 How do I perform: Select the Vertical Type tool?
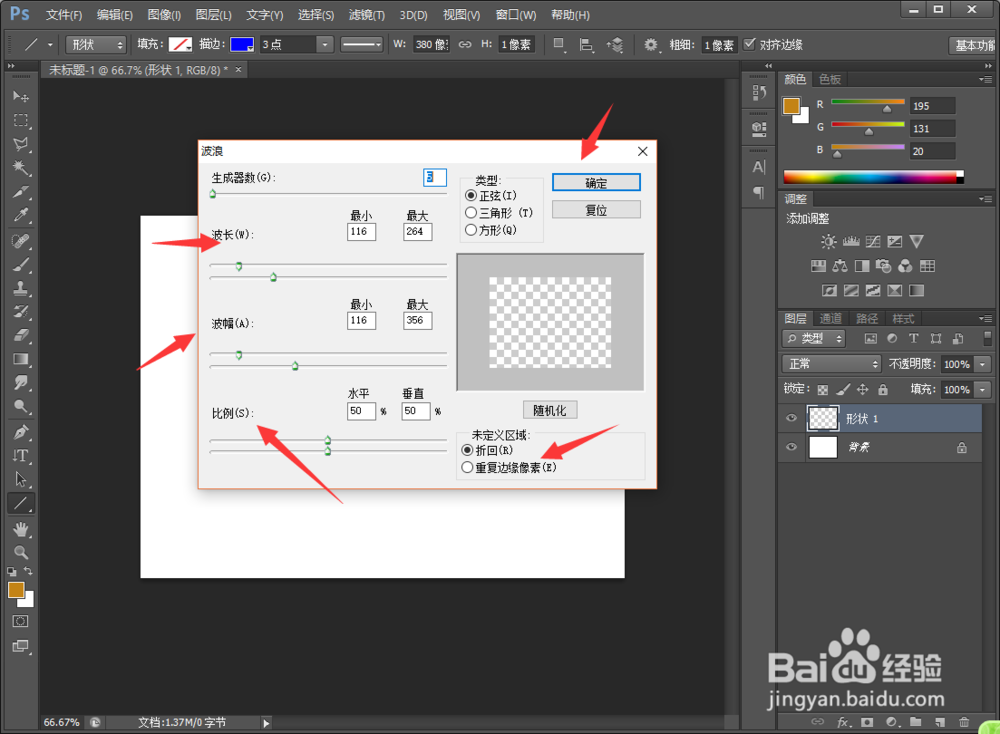[x=20, y=455]
